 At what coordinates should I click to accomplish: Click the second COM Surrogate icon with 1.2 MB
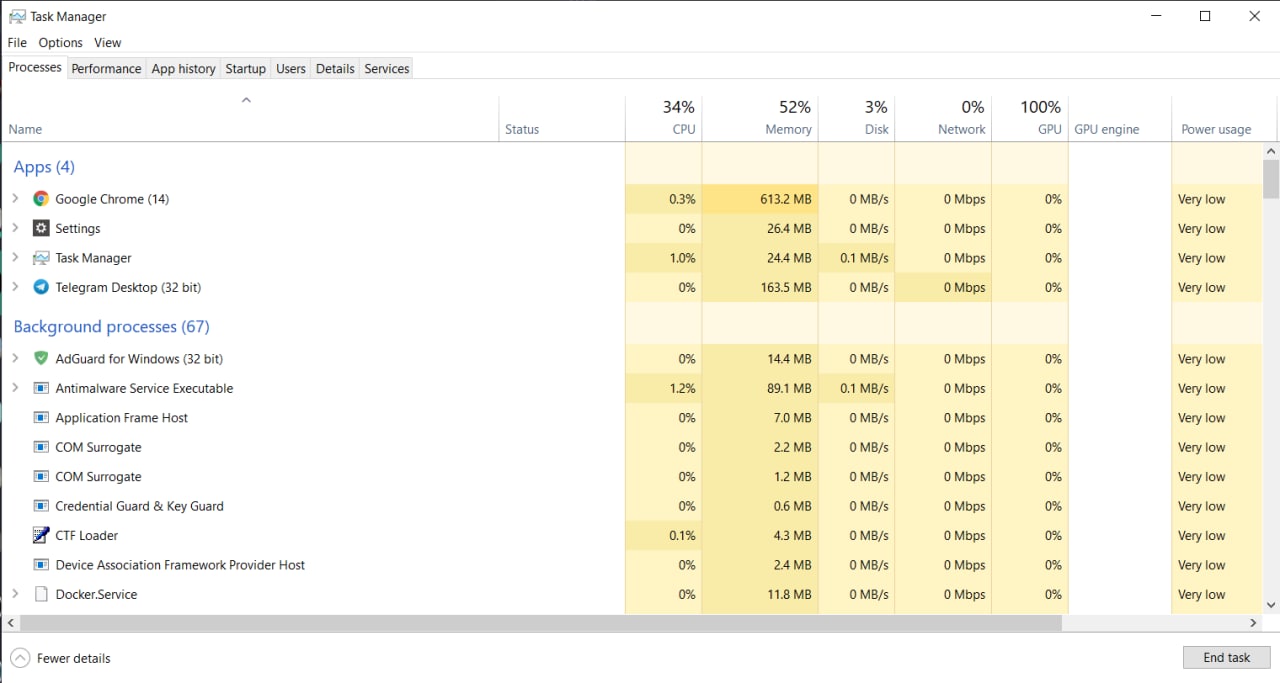pyautogui.click(x=41, y=477)
